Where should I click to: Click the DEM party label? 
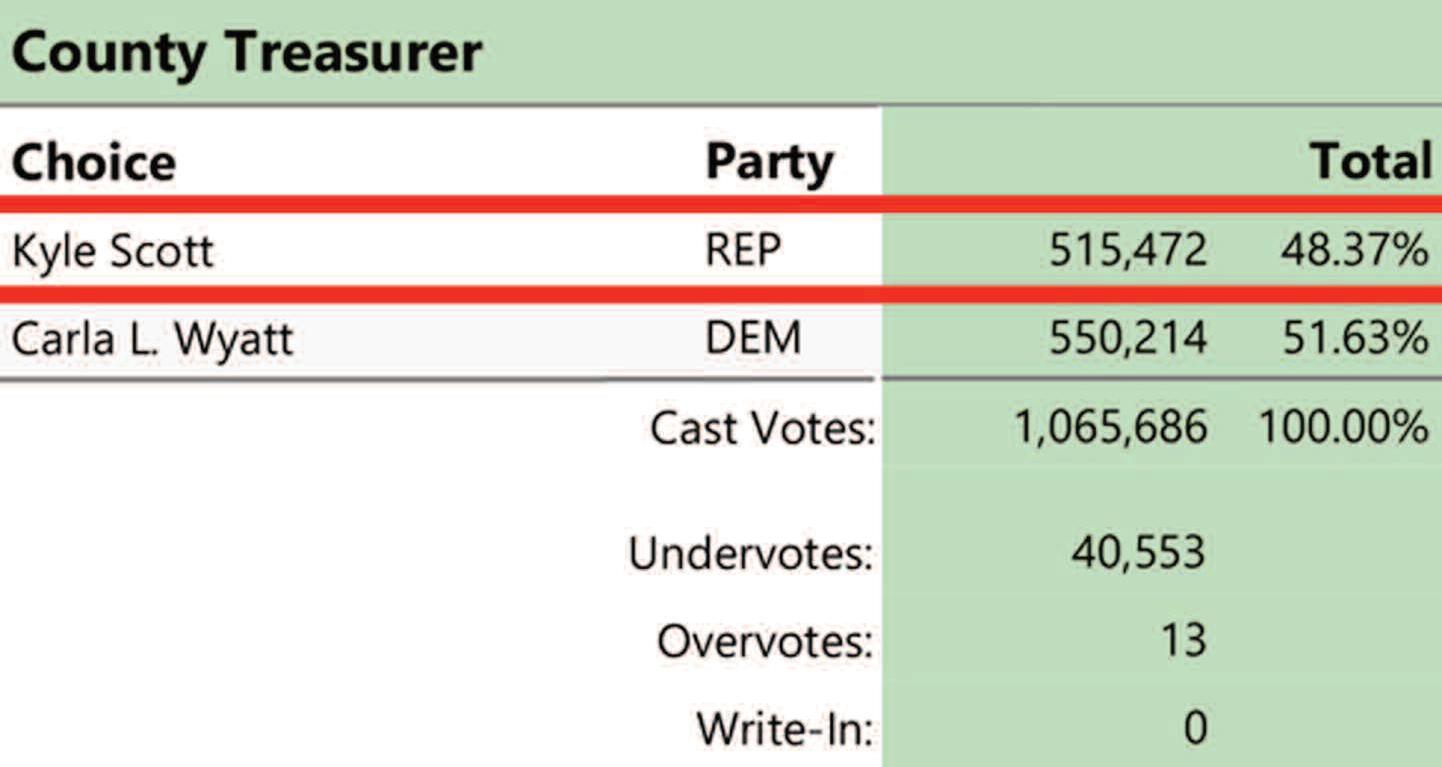point(753,339)
